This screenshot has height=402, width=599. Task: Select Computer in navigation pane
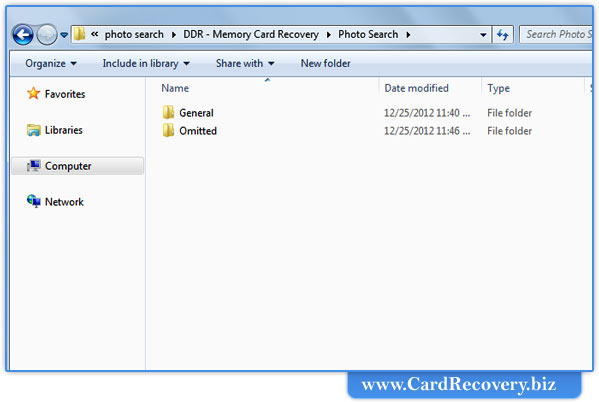click(x=68, y=166)
